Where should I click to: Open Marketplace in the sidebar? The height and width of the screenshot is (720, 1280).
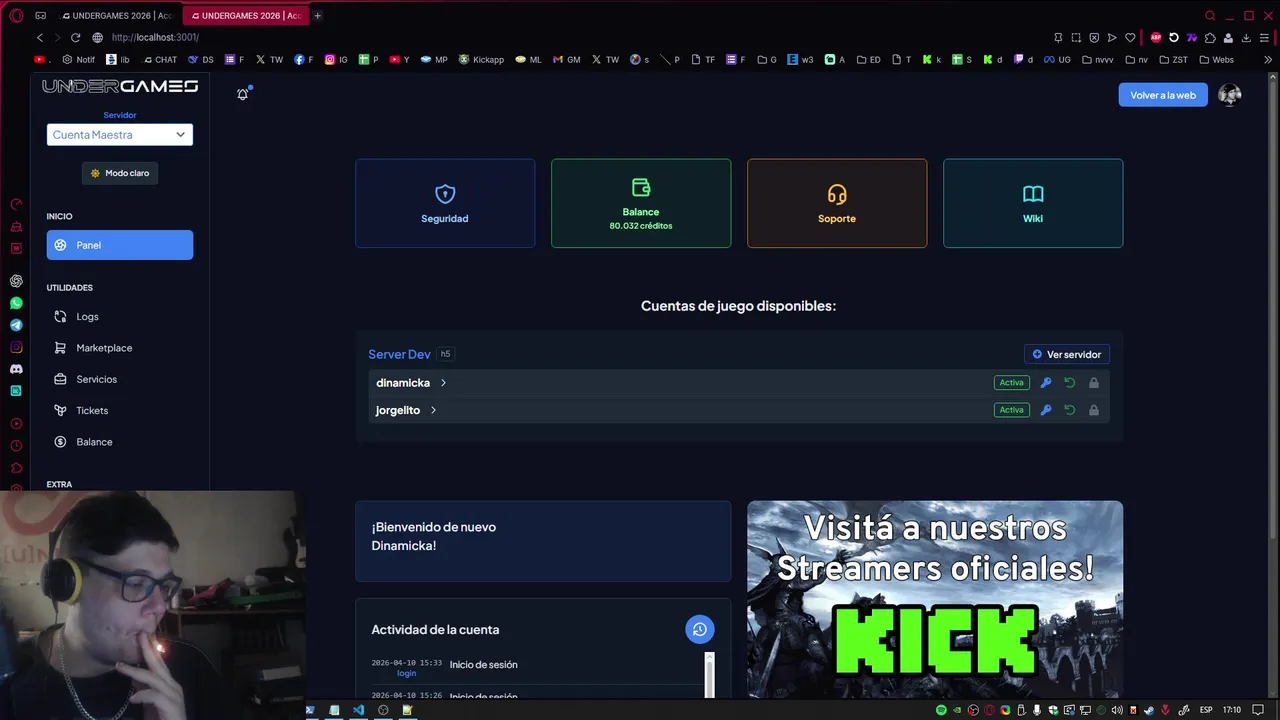point(120,348)
